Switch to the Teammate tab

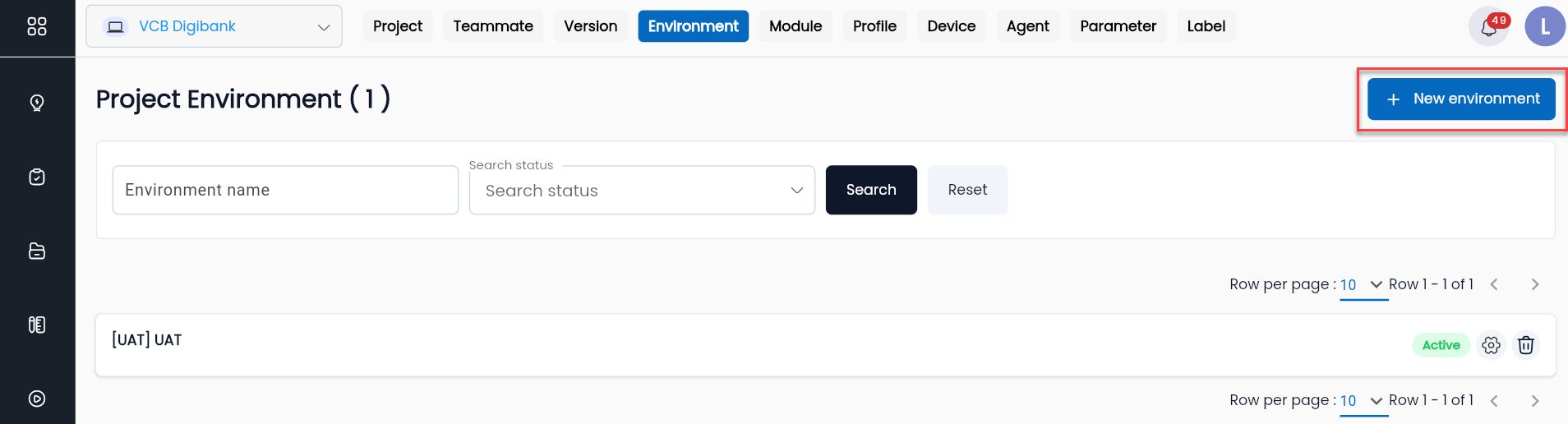(493, 26)
